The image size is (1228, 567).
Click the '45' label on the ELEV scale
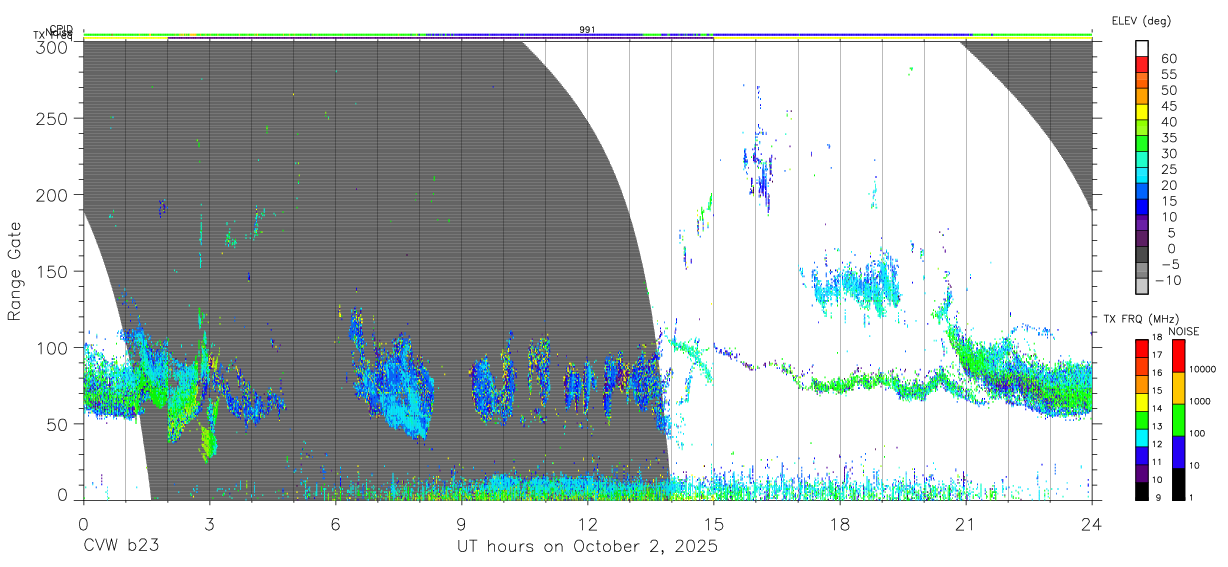pyautogui.click(x=1168, y=106)
